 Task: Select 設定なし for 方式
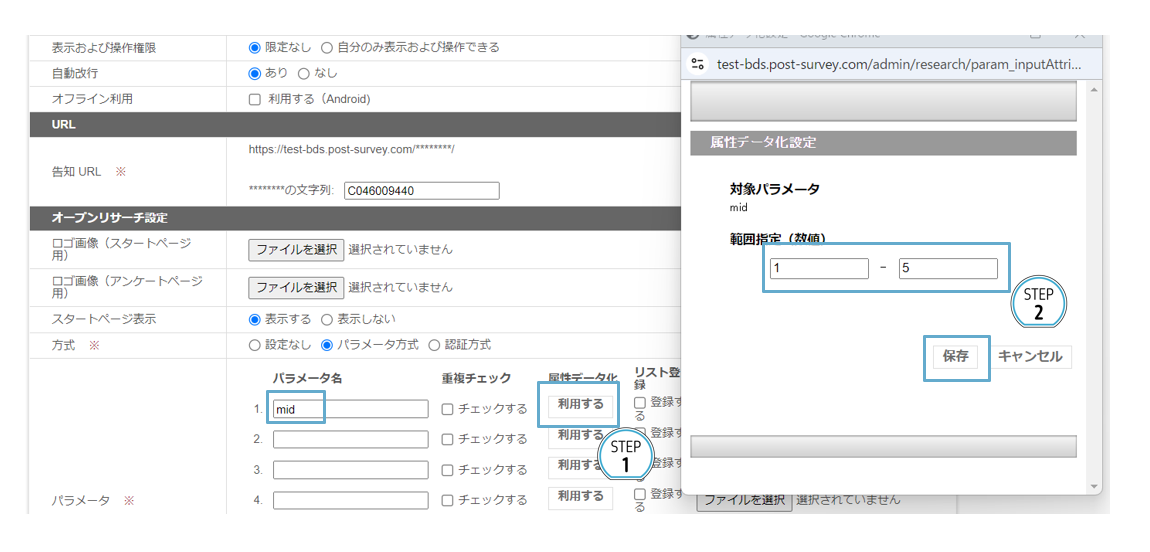(x=255, y=345)
